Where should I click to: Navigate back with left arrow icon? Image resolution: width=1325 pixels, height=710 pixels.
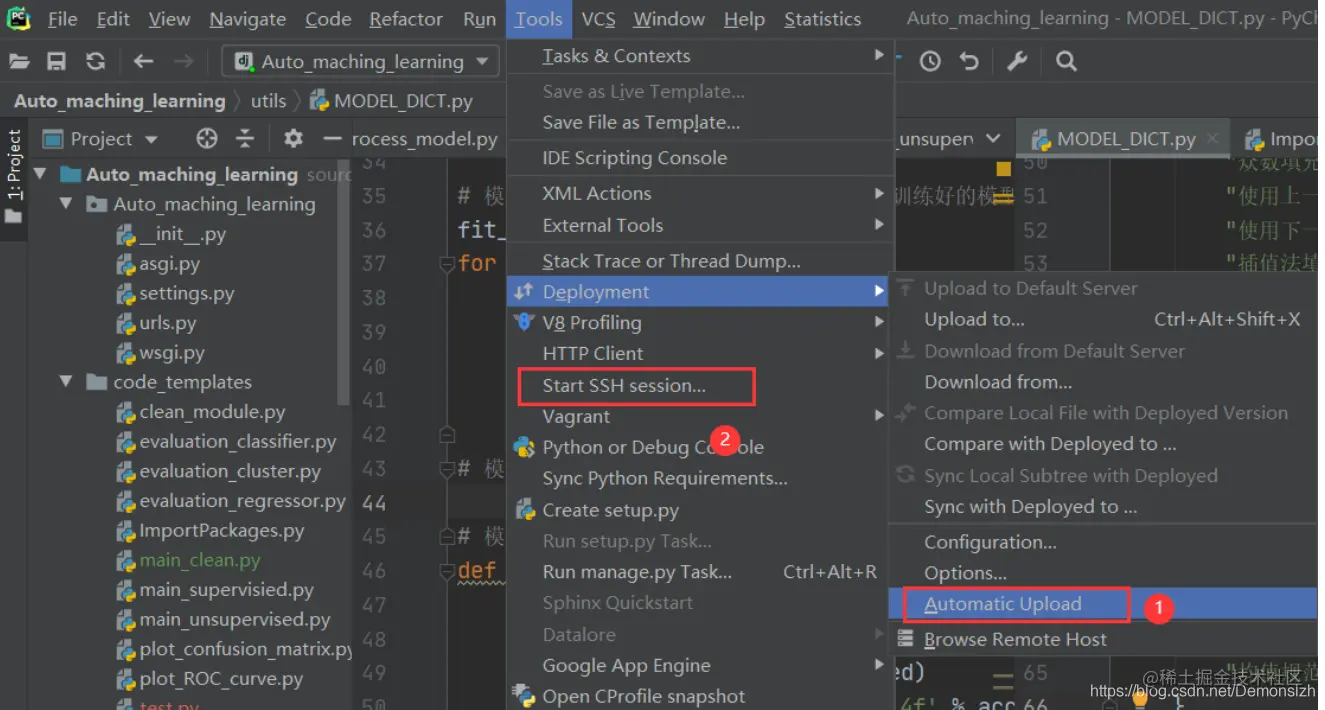143,62
